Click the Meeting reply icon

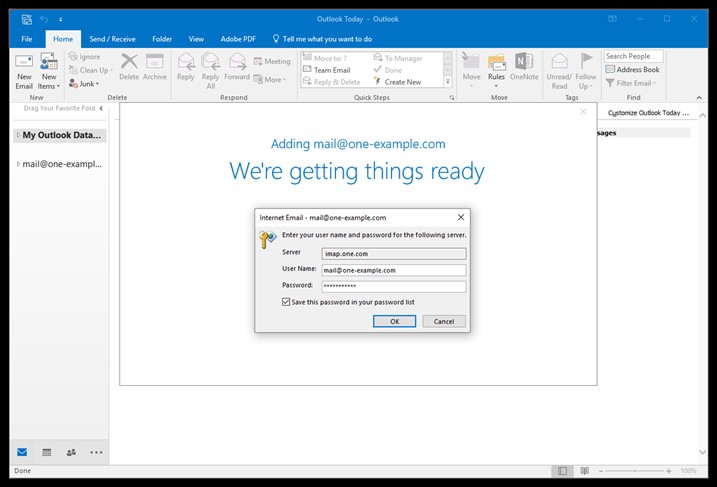coord(272,61)
